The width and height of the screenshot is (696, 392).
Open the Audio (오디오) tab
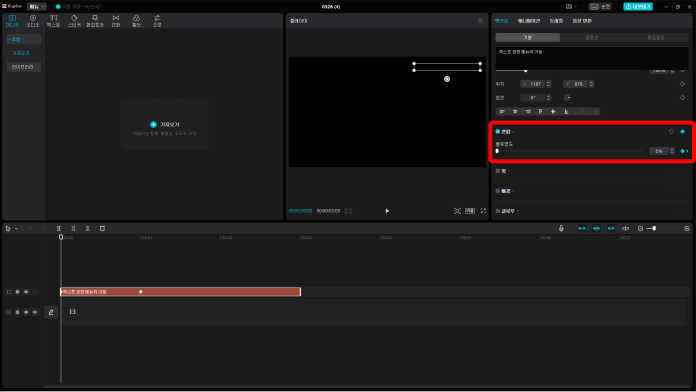point(33,21)
